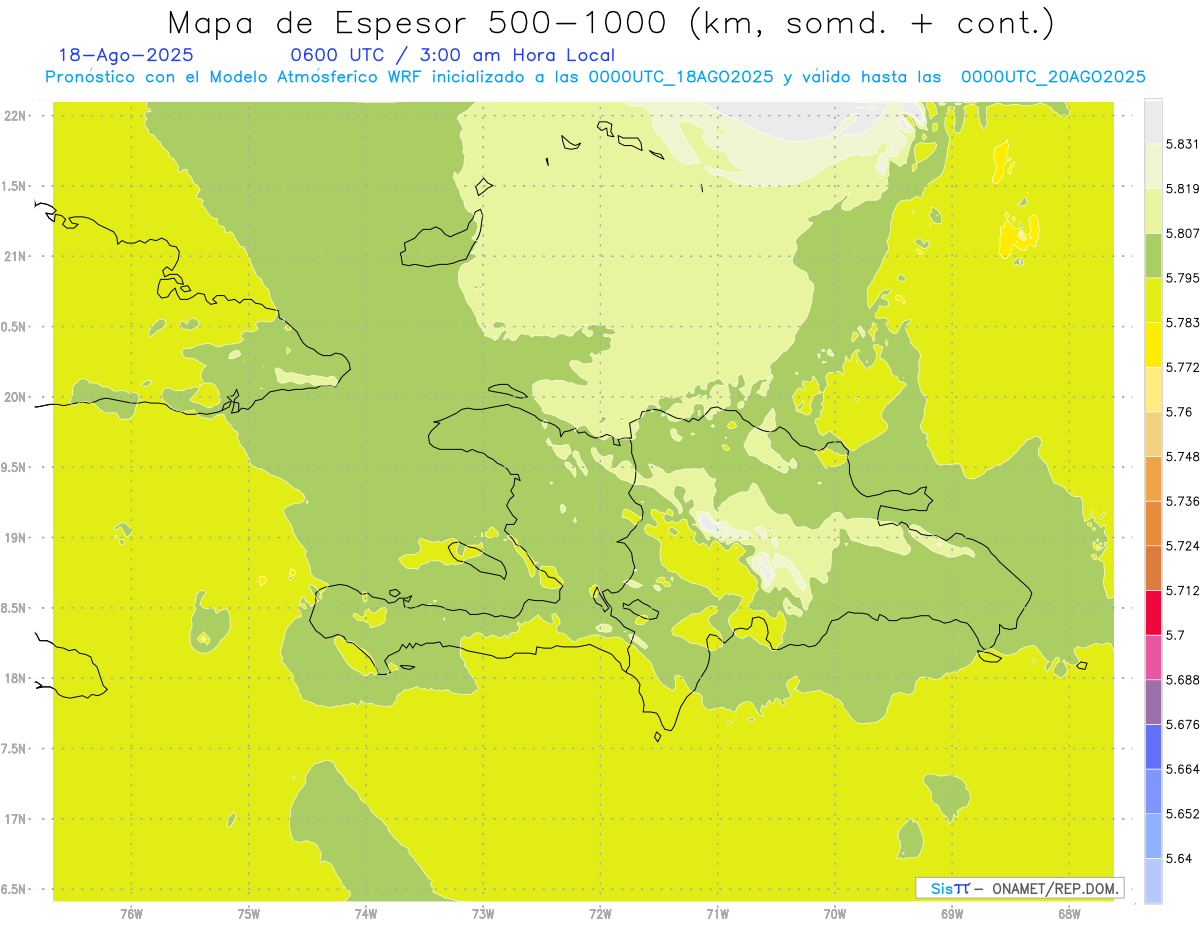This screenshot has height=927, width=1200.
Task: Click the color bar segment between 5.664 and 5.676
Action: point(1153,746)
